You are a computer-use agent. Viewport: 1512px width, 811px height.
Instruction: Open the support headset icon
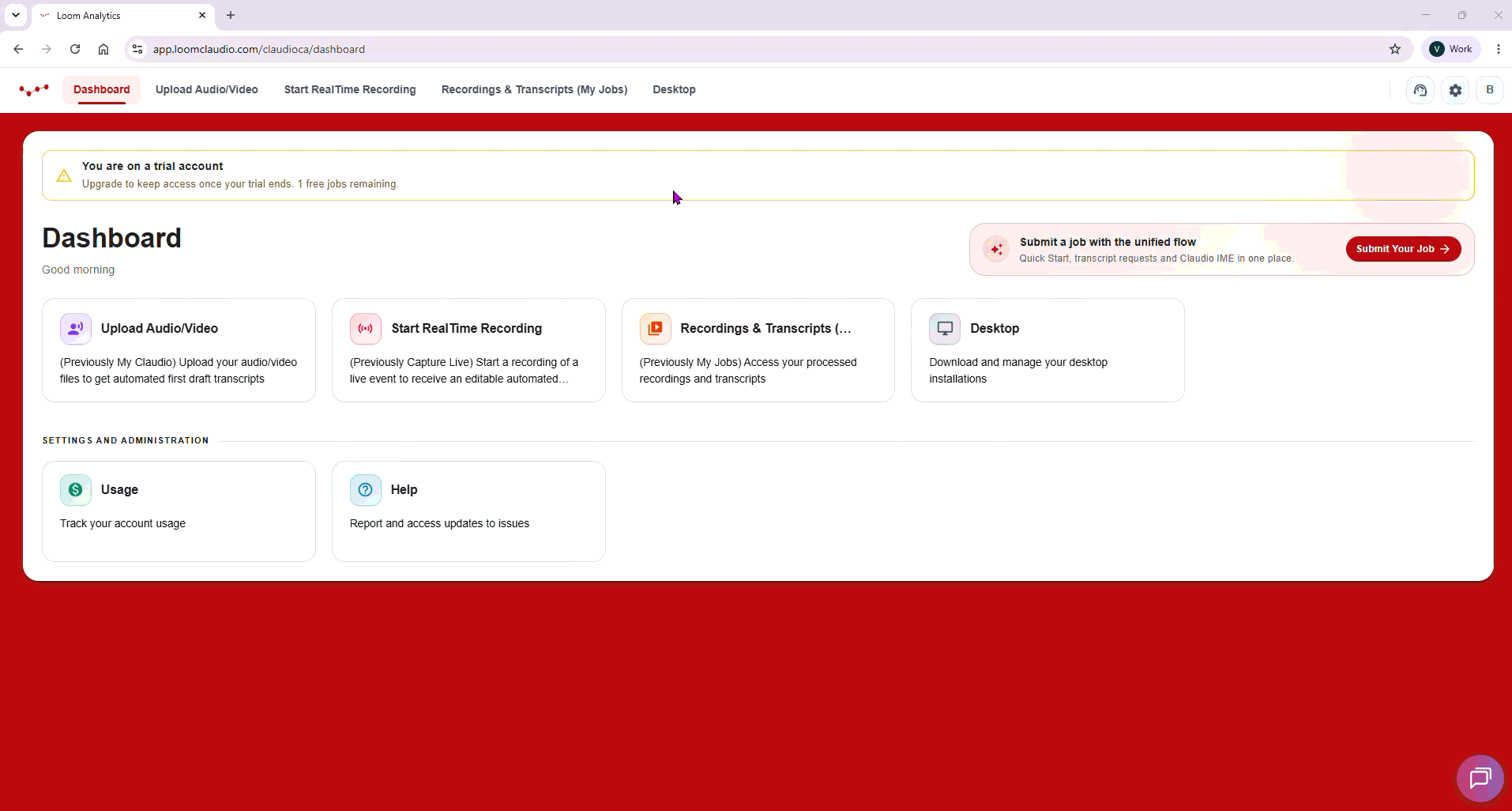[1420, 90]
